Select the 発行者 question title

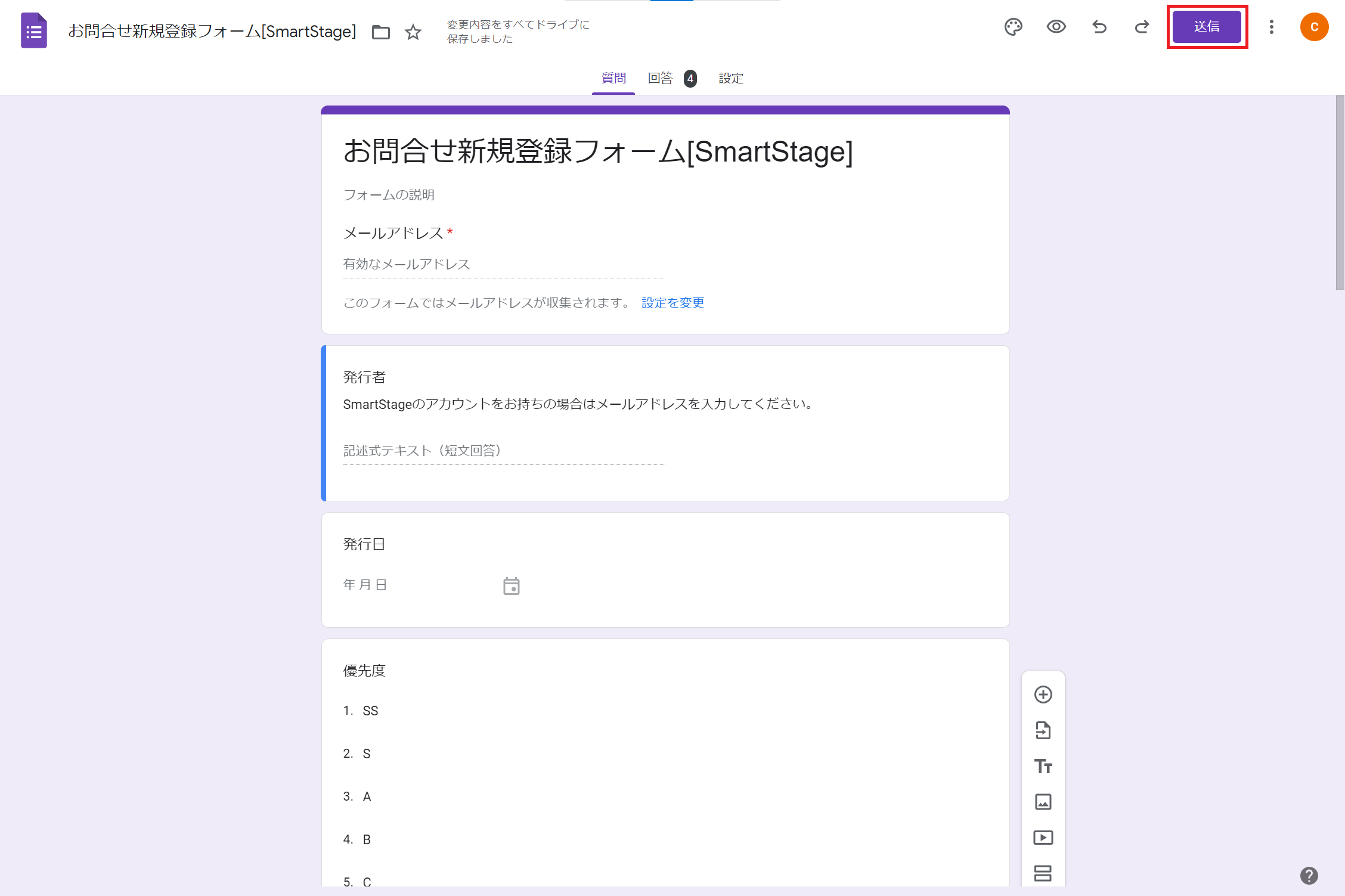click(x=364, y=377)
